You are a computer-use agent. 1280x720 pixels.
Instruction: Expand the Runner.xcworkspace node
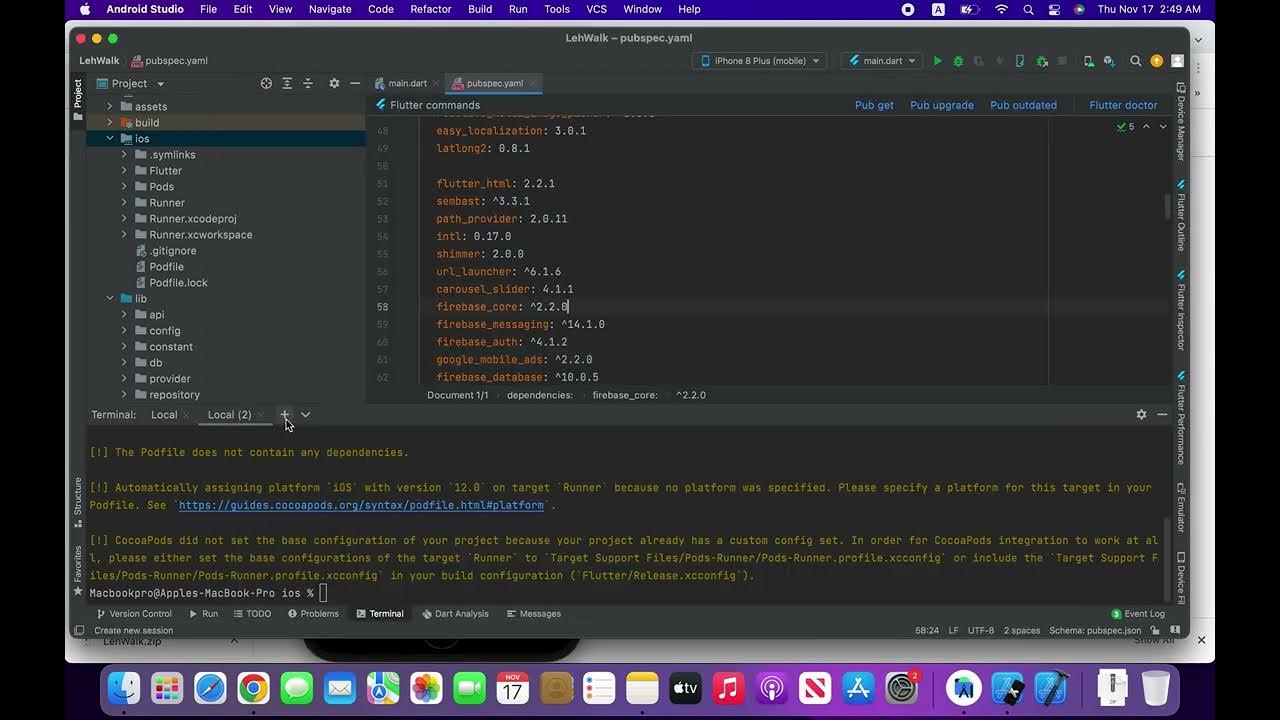click(124, 234)
